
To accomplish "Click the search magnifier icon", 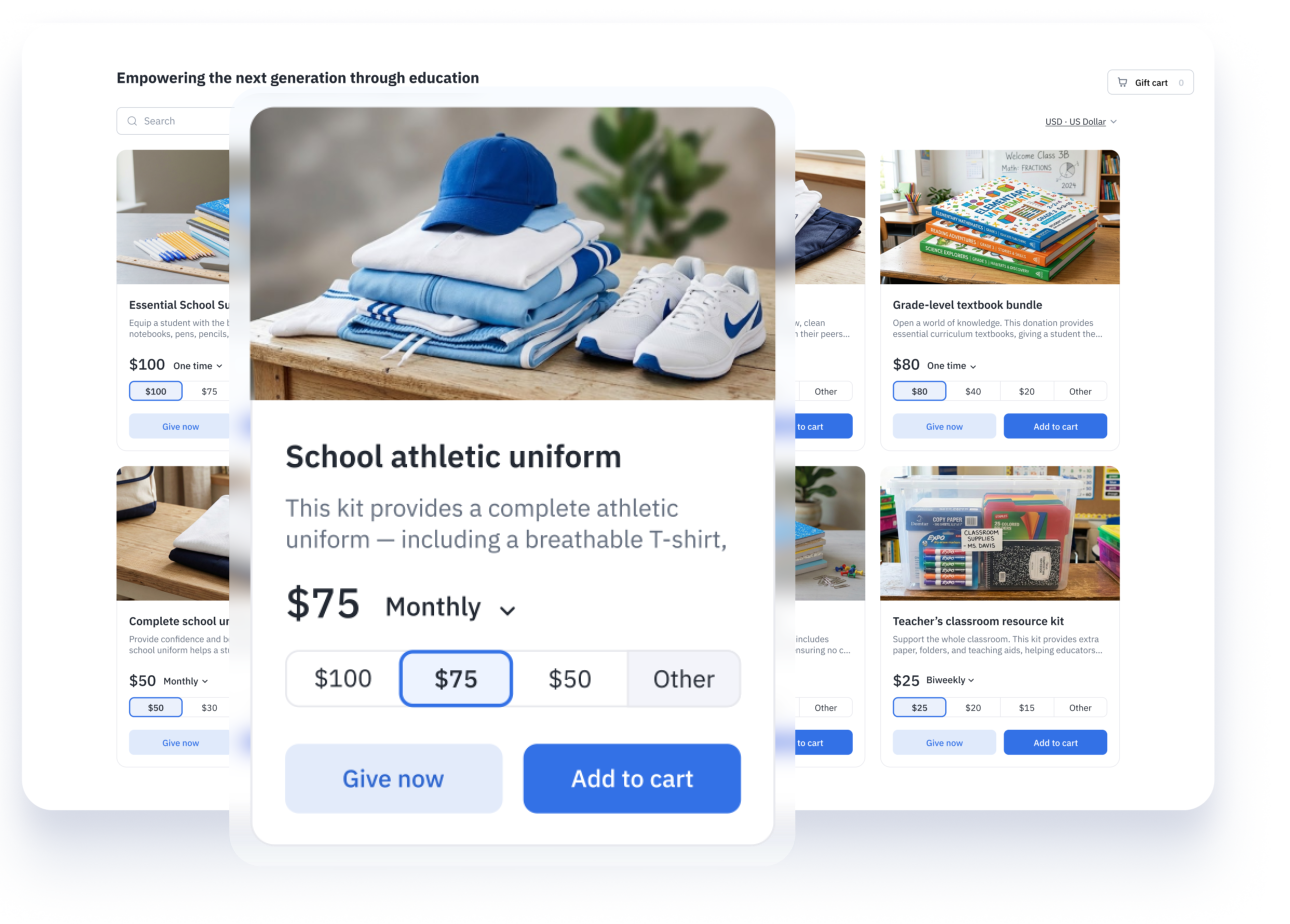I will pos(132,121).
